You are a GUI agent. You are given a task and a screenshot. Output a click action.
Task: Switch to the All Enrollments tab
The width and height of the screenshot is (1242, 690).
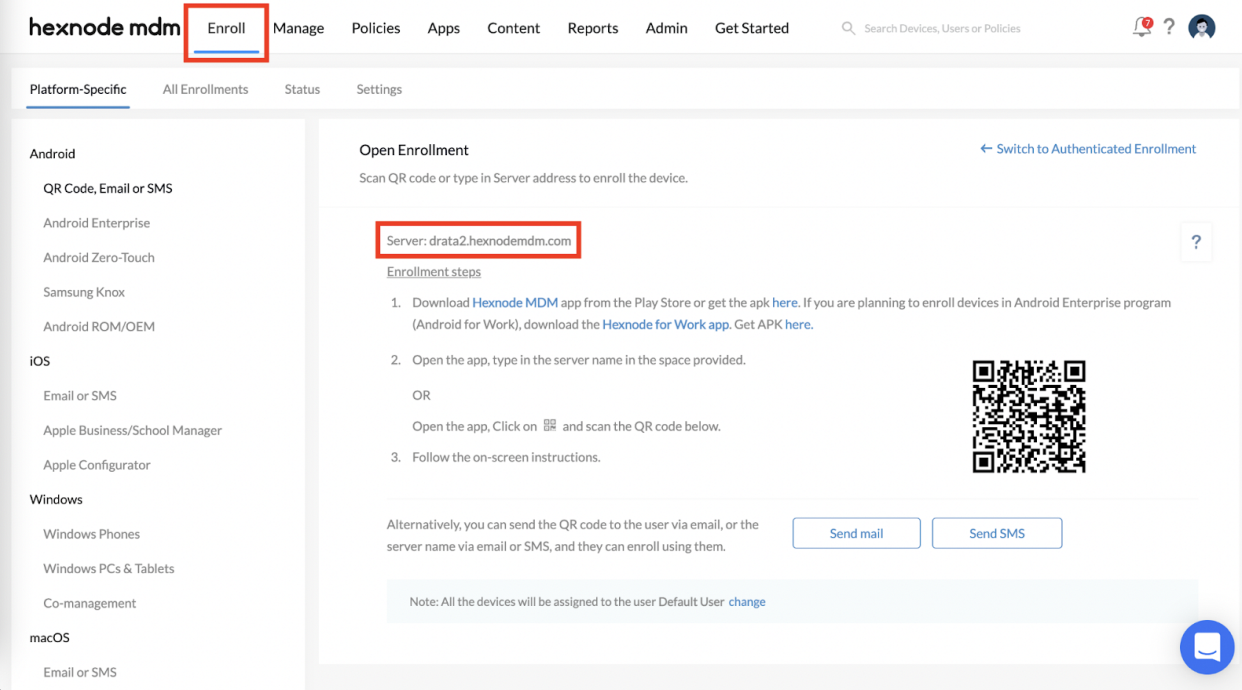205,89
